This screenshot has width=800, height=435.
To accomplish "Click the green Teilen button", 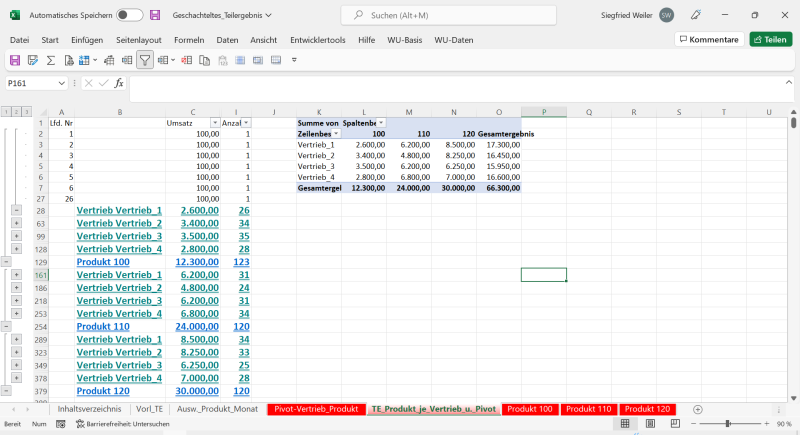I will pyautogui.click(x=771, y=39).
